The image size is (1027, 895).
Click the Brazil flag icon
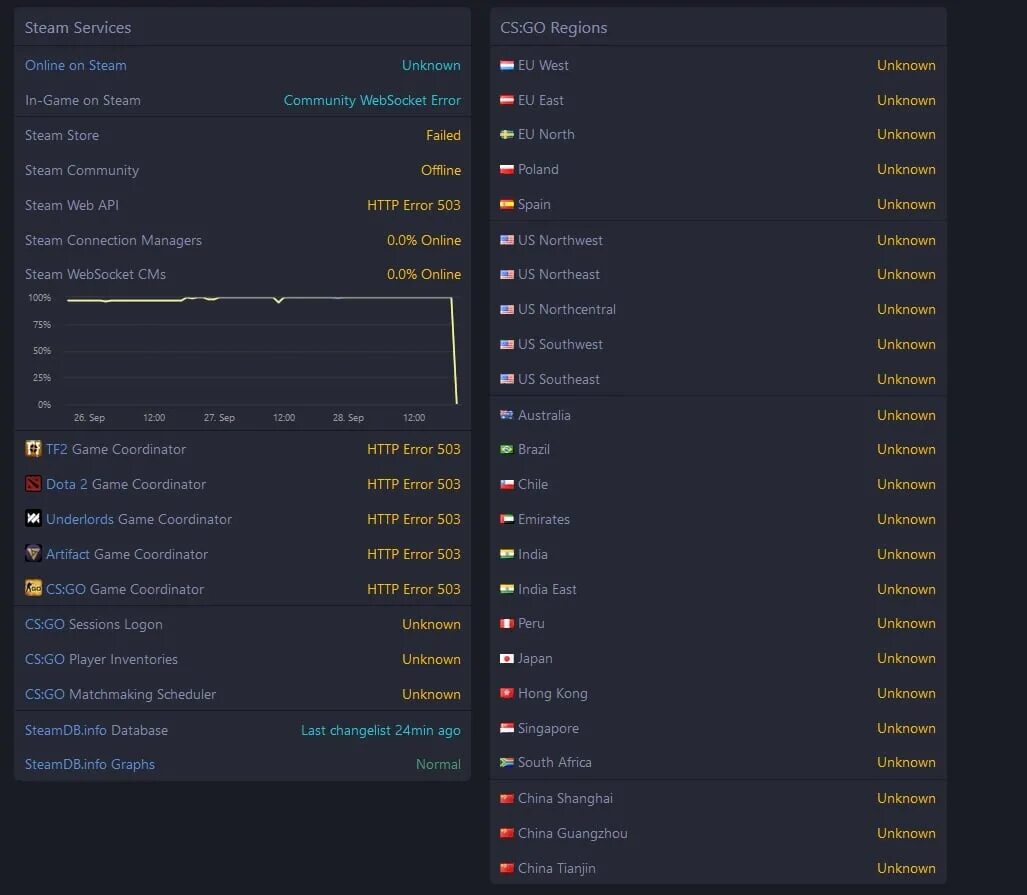(506, 449)
